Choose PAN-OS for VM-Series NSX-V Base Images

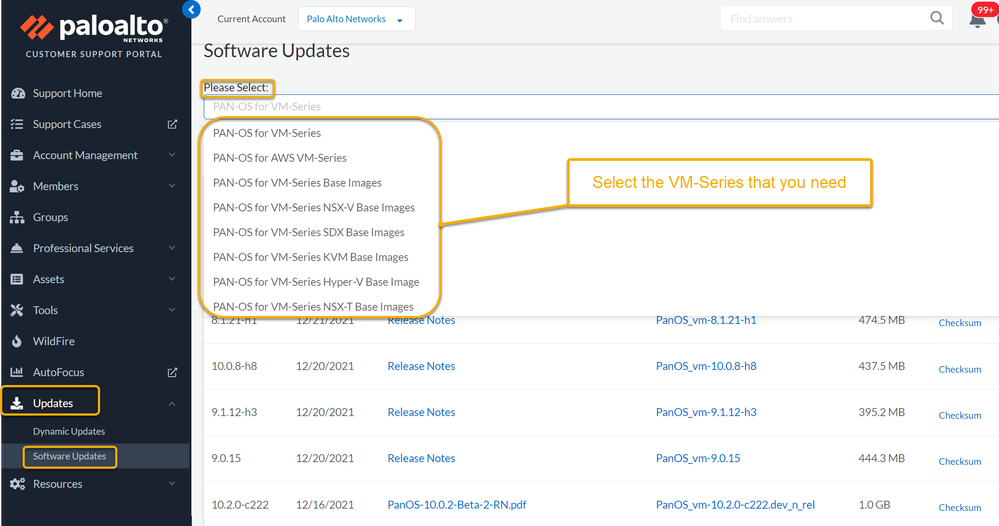pos(313,208)
